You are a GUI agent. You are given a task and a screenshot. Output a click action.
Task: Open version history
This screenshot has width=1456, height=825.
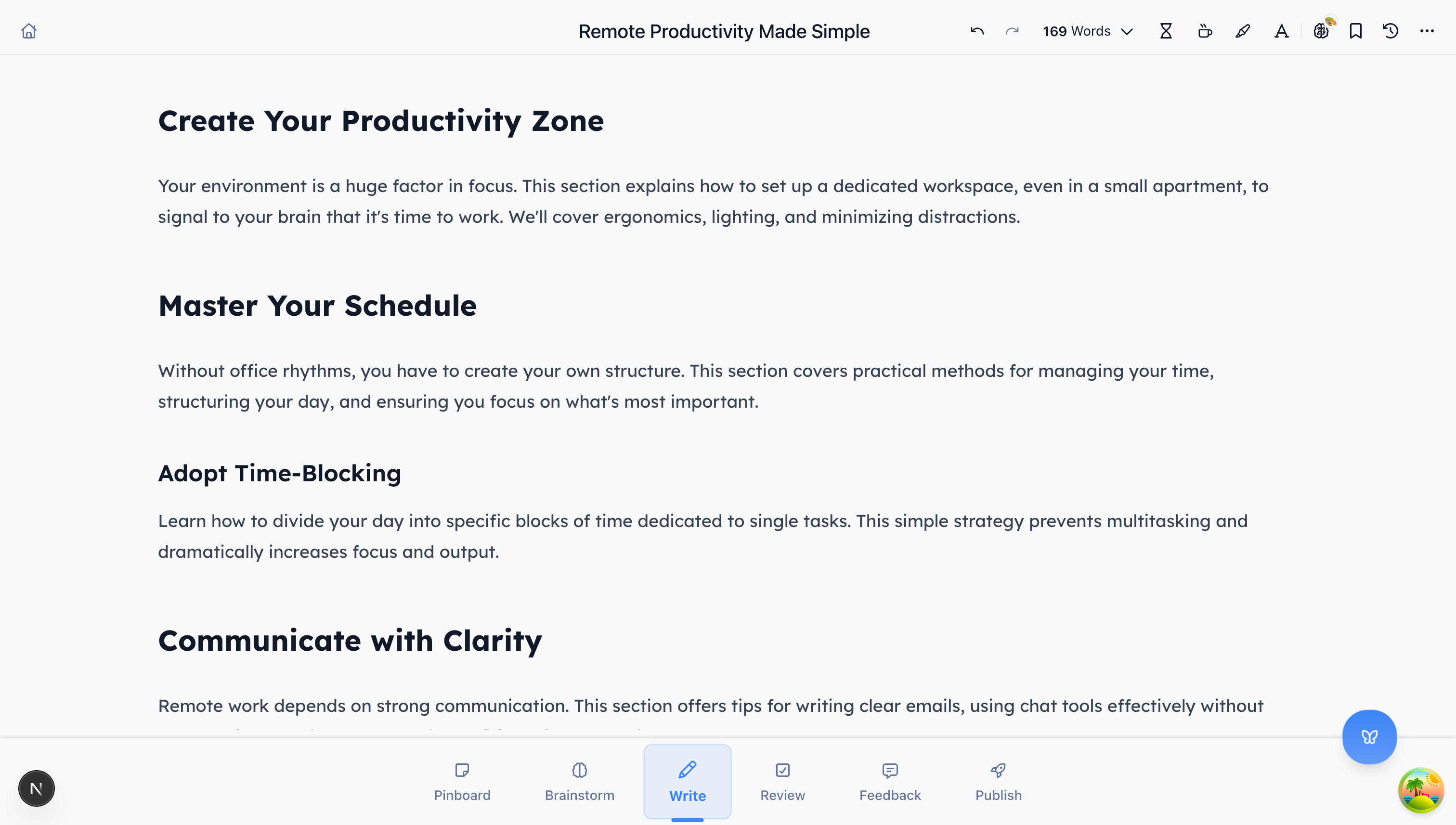coord(1390,31)
